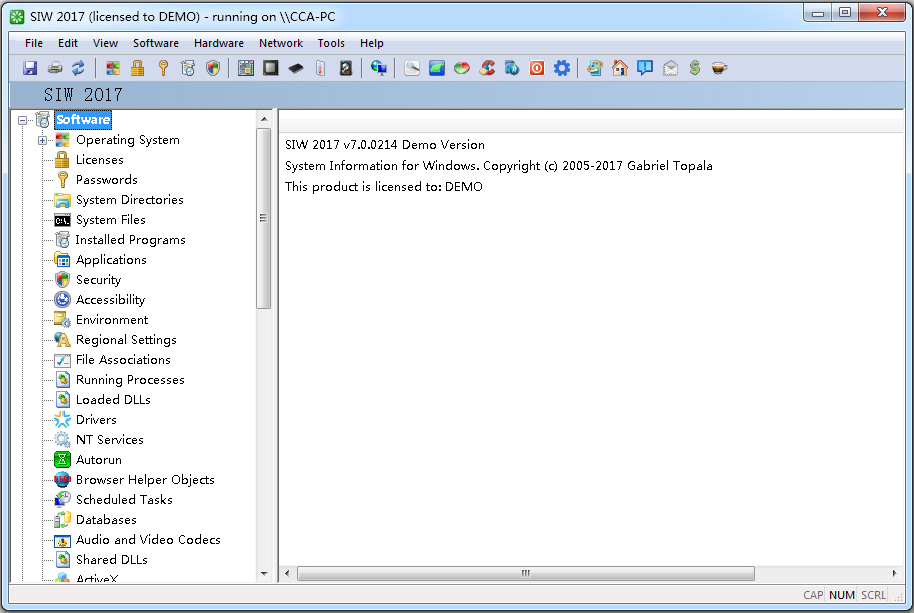Select System Directories in the tree

(x=129, y=200)
